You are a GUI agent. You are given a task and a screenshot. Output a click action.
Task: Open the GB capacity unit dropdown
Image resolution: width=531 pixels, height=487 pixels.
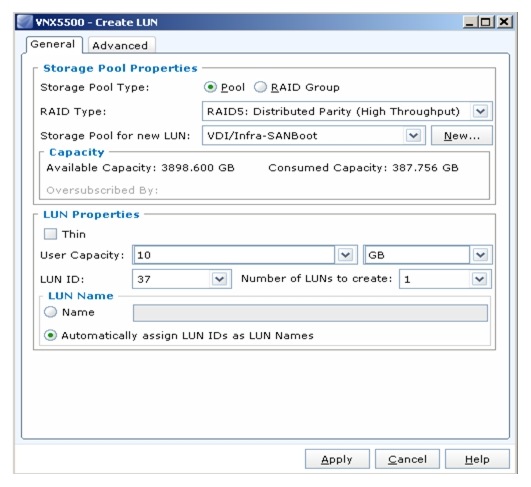click(480, 255)
